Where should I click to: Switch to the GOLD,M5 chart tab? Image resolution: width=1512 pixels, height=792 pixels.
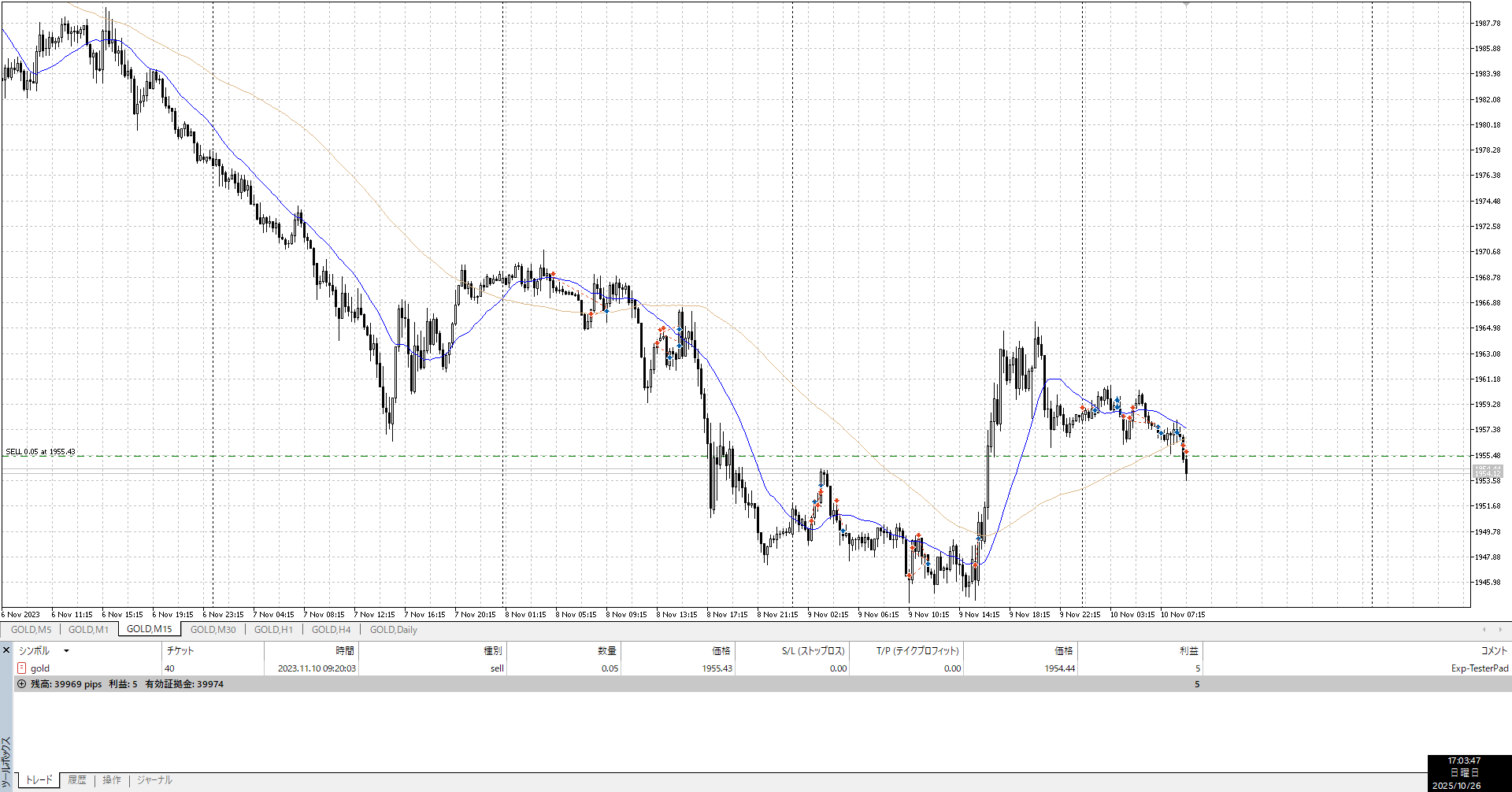tap(31, 630)
